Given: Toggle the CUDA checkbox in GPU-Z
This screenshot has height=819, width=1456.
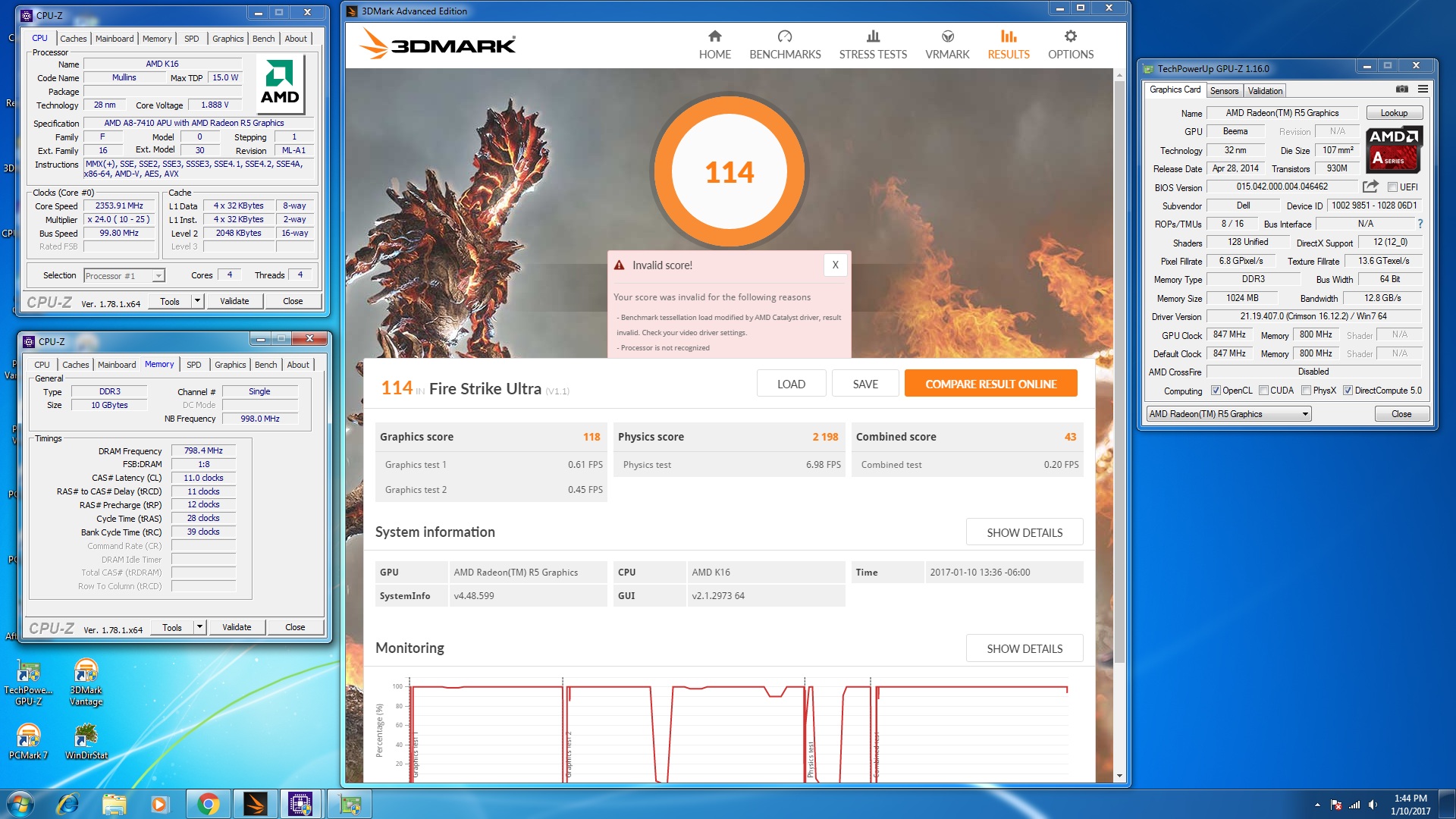Looking at the screenshot, I should [x=1263, y=391].
